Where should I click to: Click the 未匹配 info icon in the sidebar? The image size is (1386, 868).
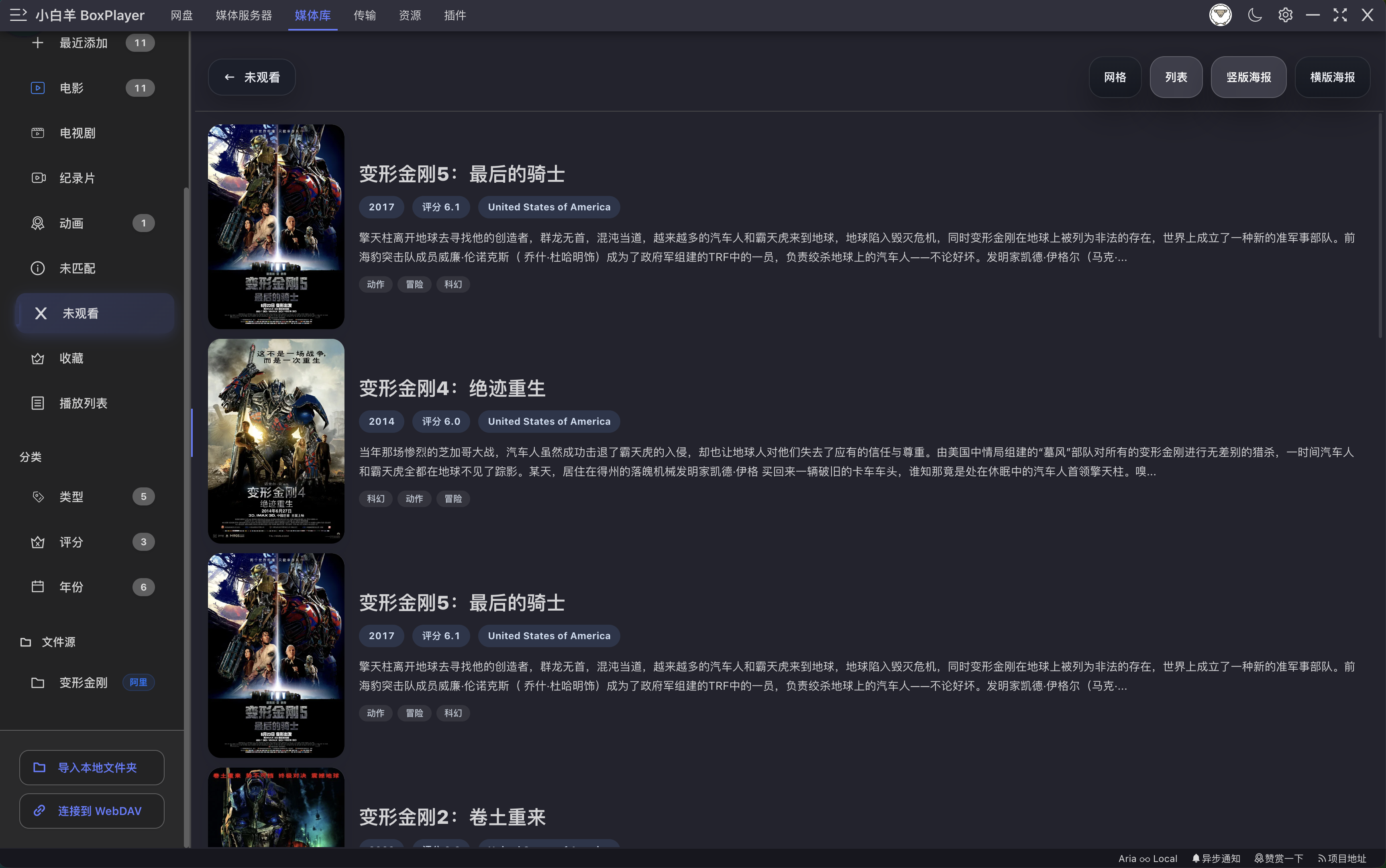(x=37, y=268)
